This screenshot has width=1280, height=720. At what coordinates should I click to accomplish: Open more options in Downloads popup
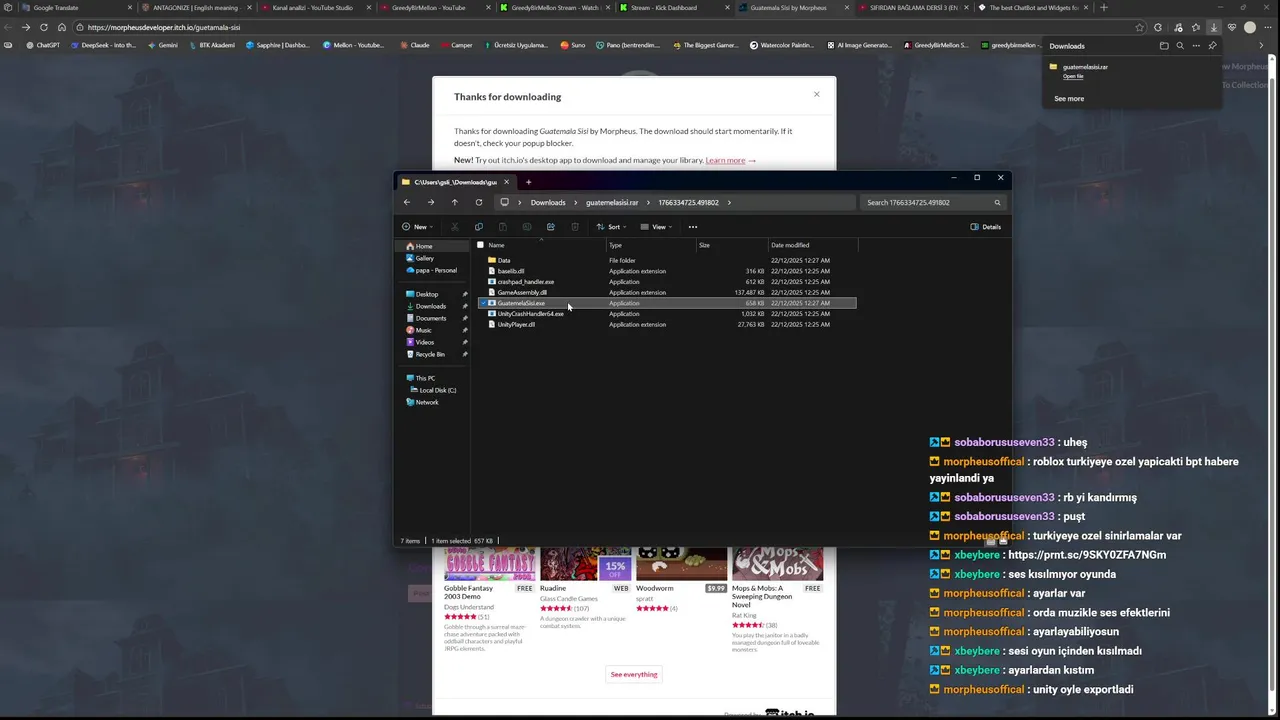(1196, 46)
